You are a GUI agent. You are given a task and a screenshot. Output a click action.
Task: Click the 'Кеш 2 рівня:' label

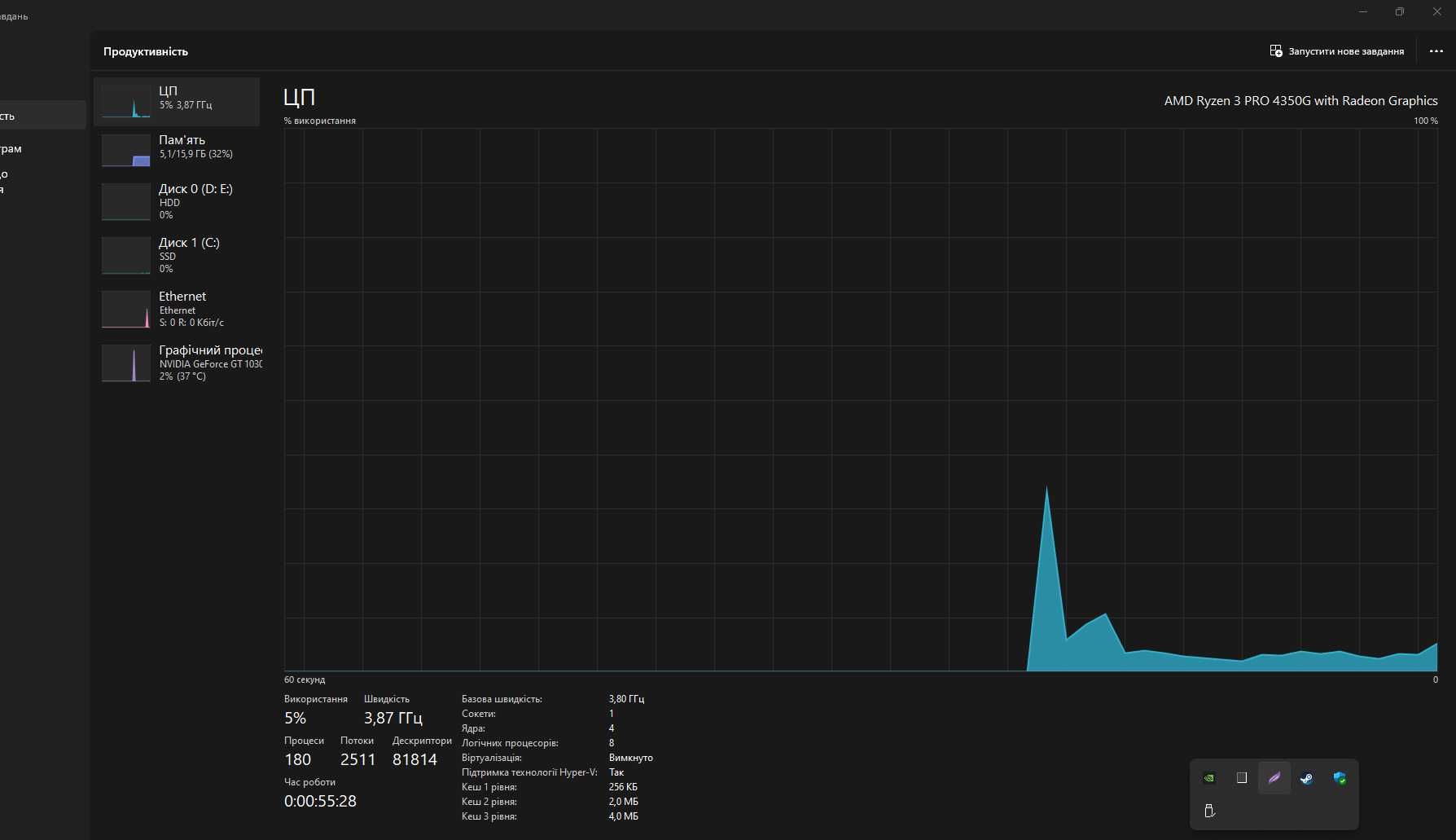pyautogui.click(x=489, y=802)
